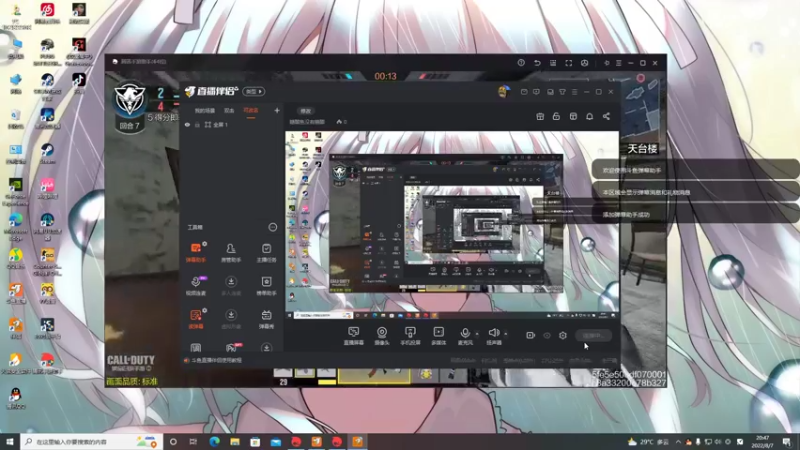This screenshot has width=800, height=450.
Task: Open hamburger menu in streaming app title bar
Action: tap(574, 92)
